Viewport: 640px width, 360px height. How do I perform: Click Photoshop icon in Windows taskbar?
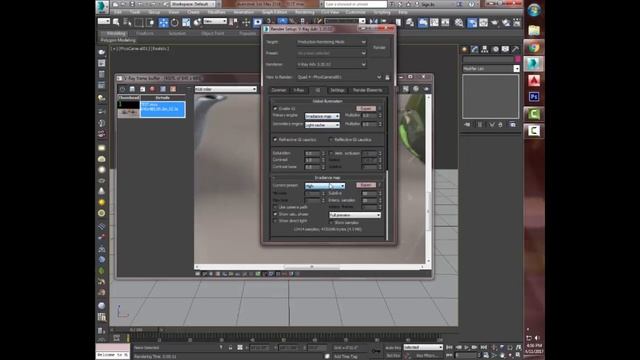(x=534, y=97)
